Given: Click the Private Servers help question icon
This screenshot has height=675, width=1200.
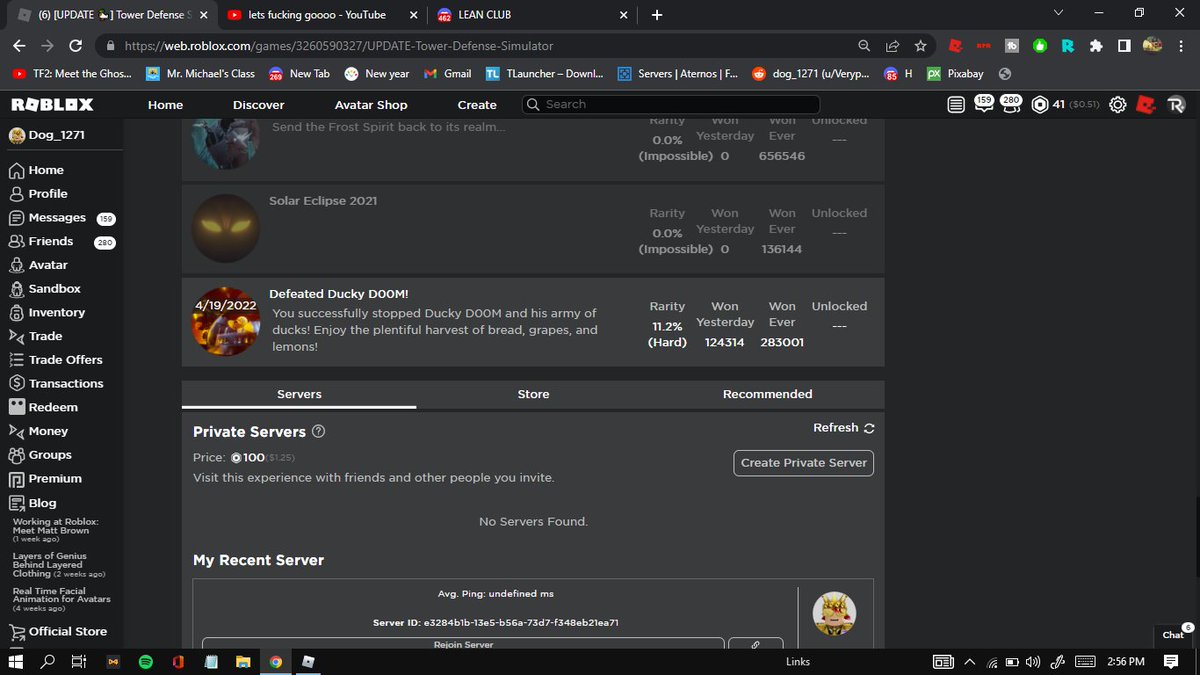Looking at the screenshot, I should [319, 432].
